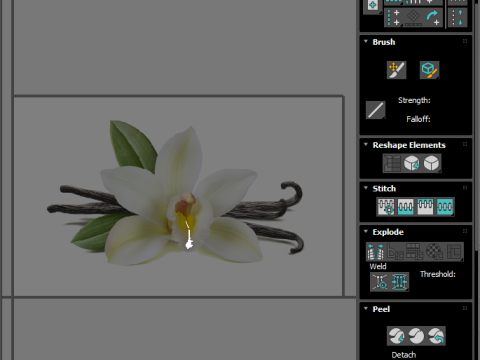Click the Flatten by Material ID checker sphere icon
The image size is (480, 360).
[x=435, y=252]
